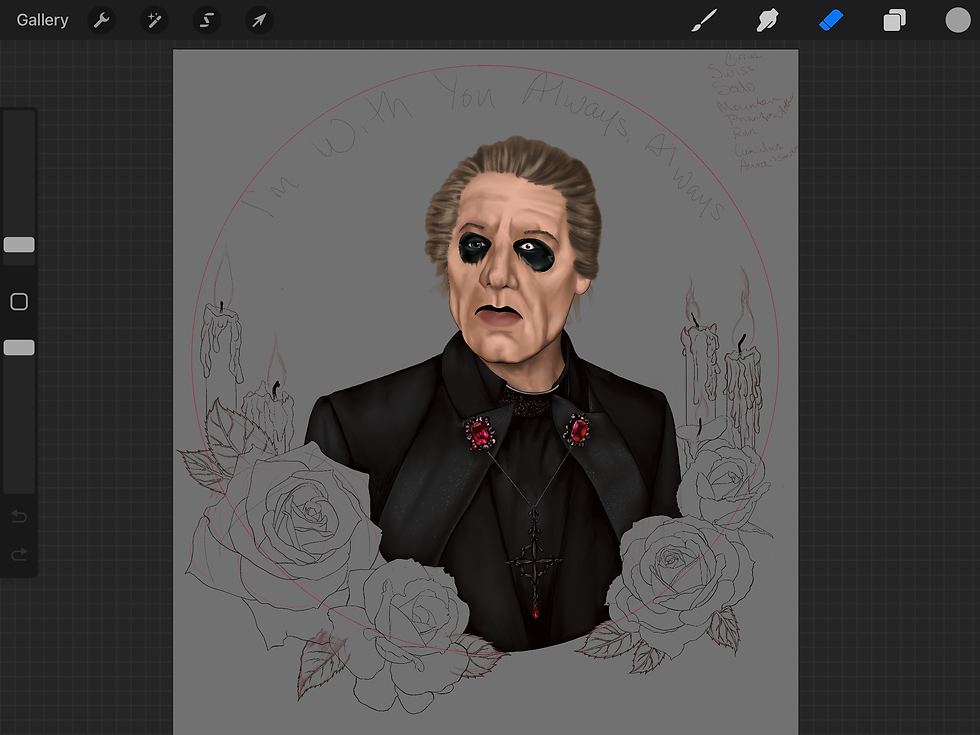
Task: Activate the Selection tool
Action: (206, 20)
